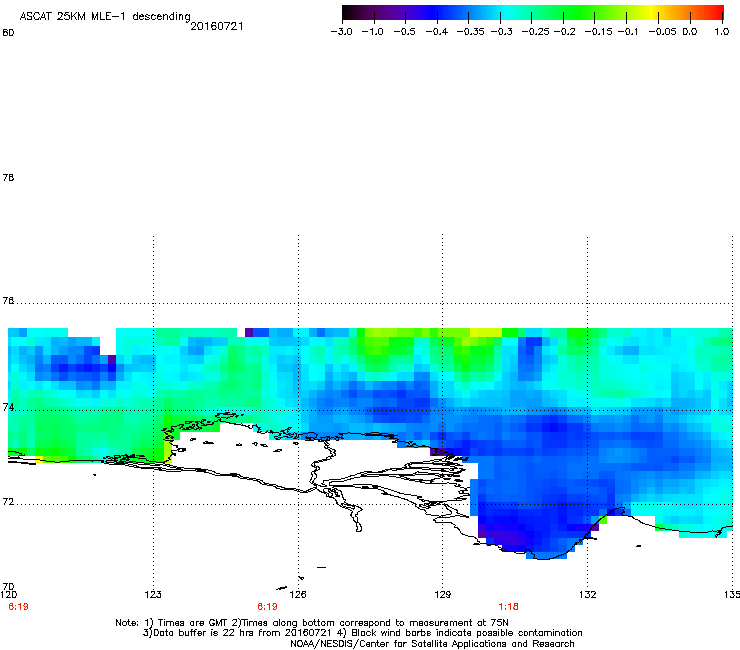Click the "80" latitude label at top left
The image size is (740, 650).
point(8,33)
